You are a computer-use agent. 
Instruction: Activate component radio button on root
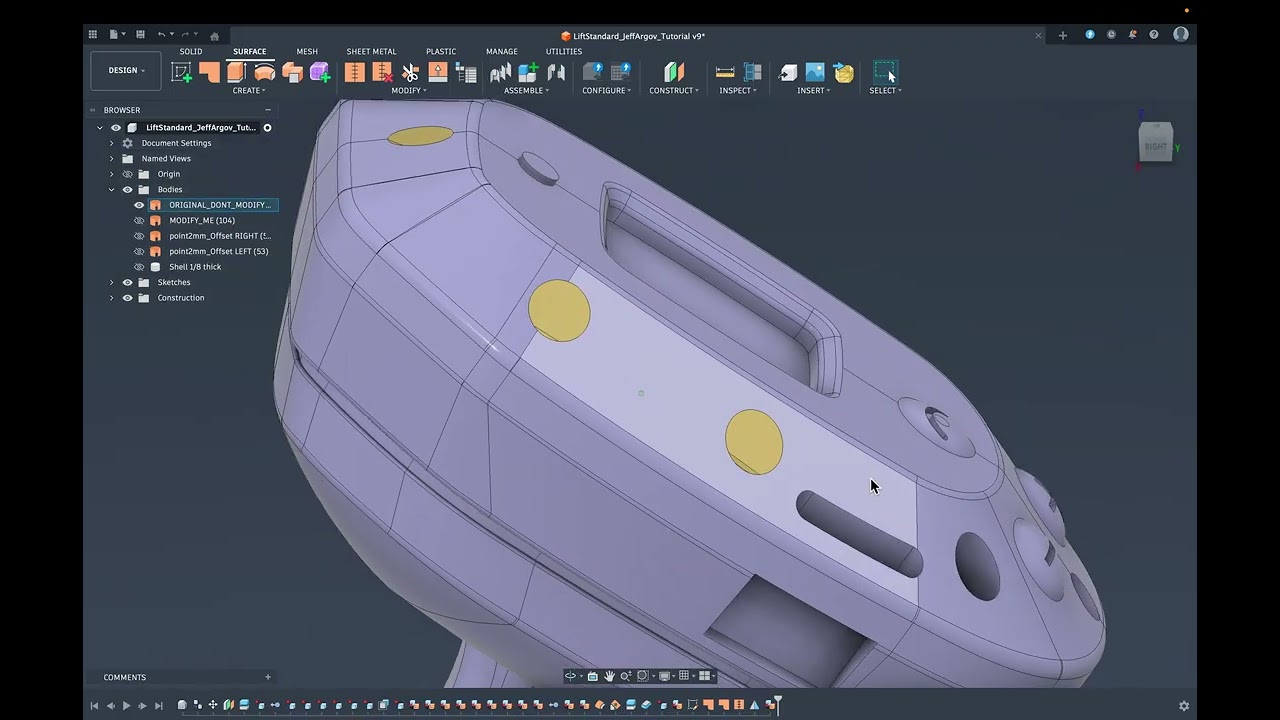coord(267,128)
